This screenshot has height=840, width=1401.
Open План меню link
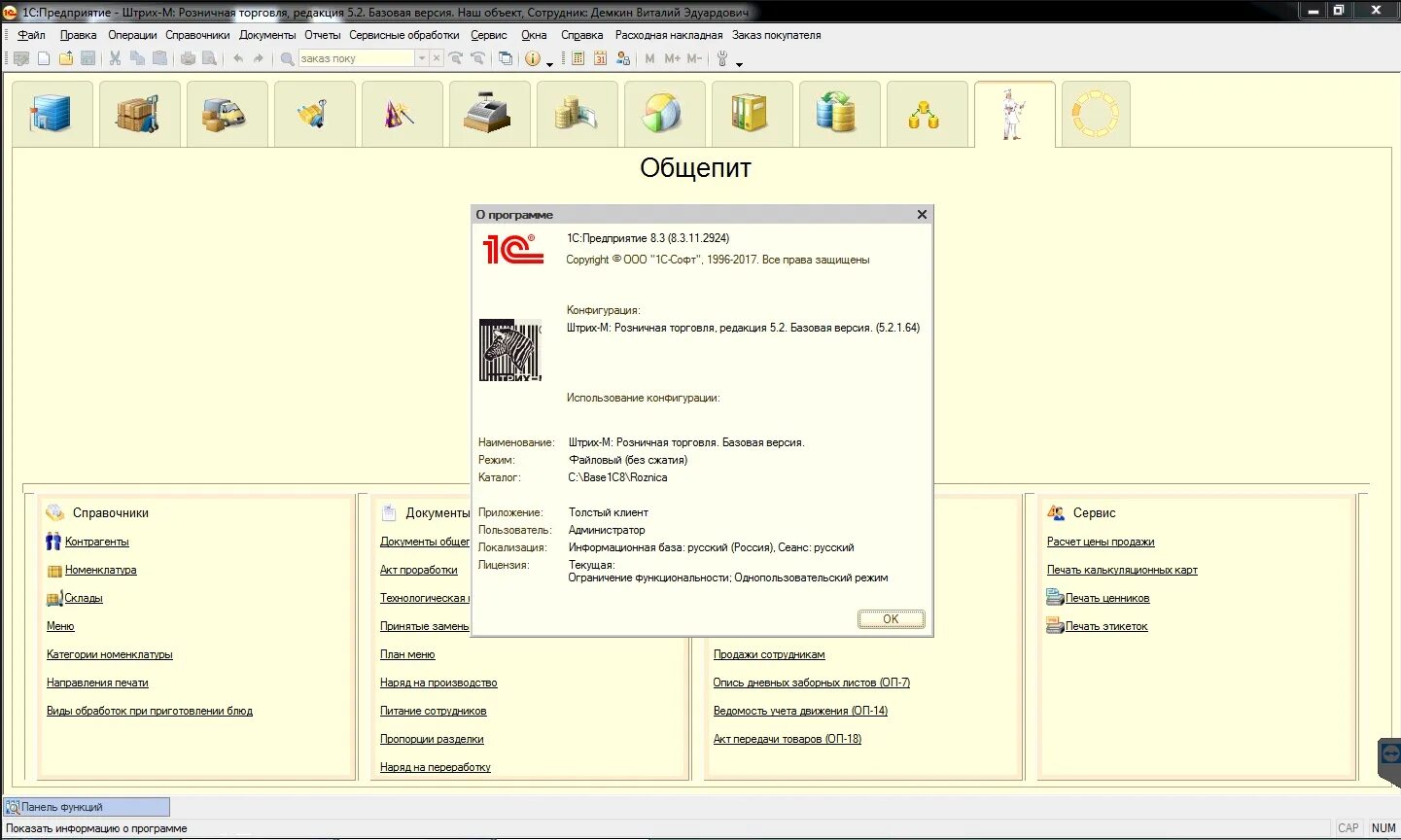pyautogui.click(x=407, y=654)
